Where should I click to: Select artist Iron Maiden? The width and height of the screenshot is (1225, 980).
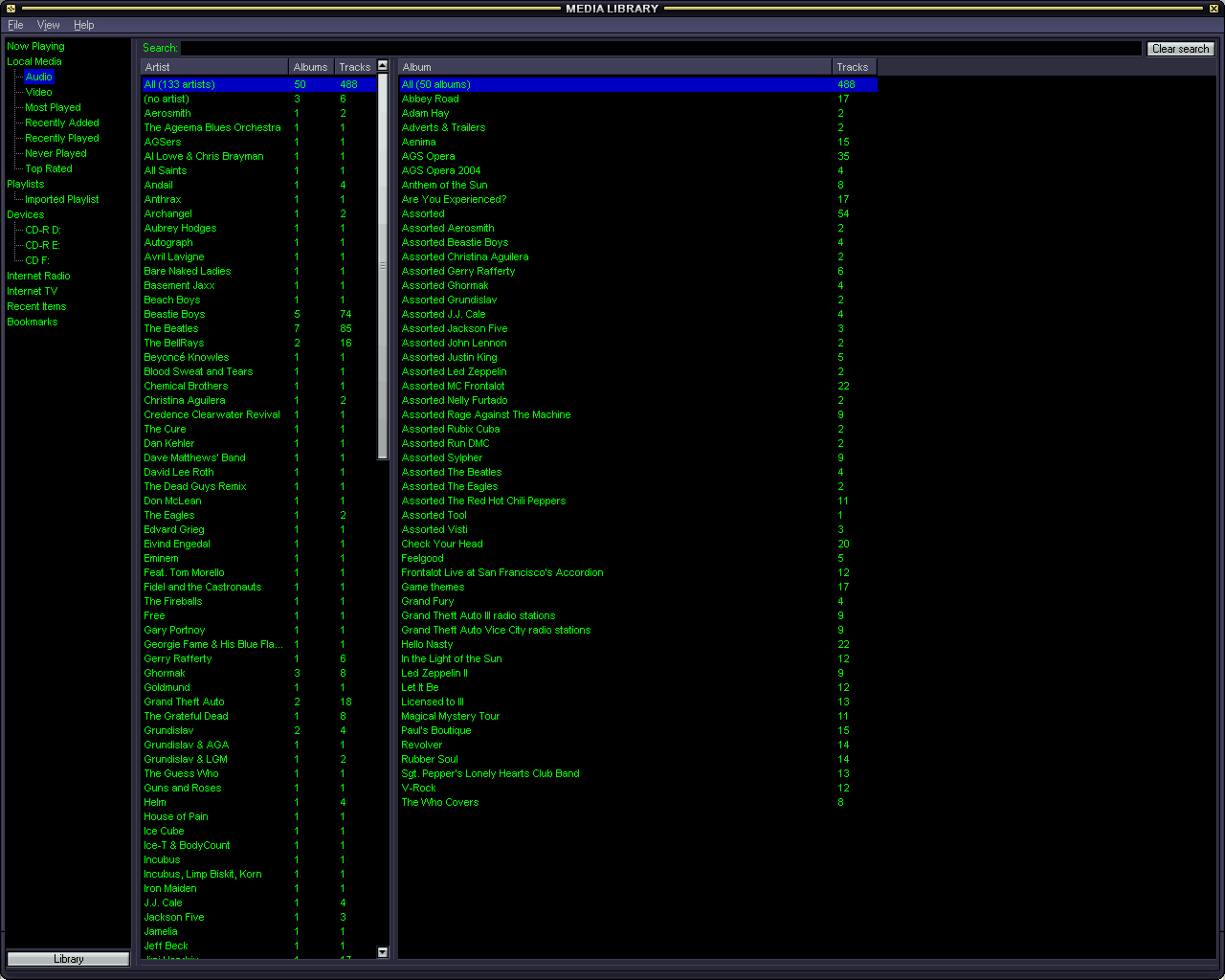pos(258,888)
